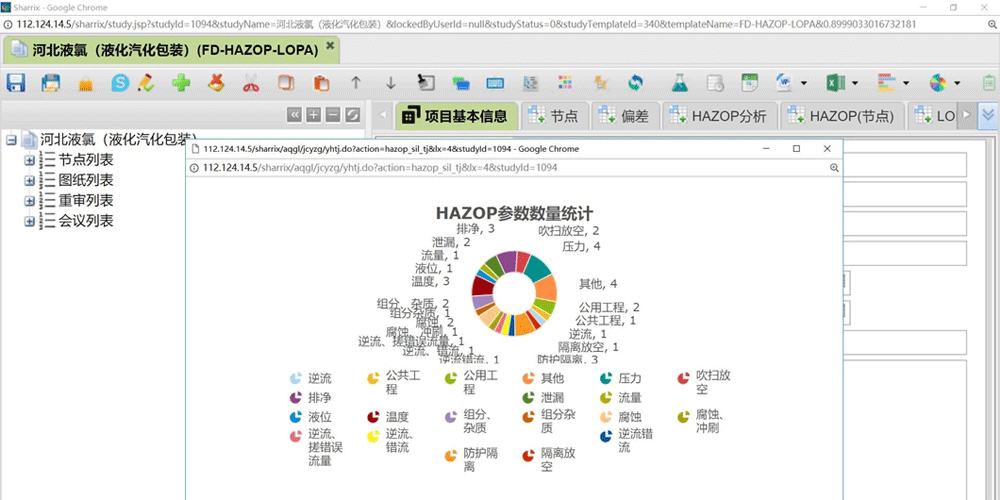
Task: Expand the 节点列表 tree node
Action: point(29,160)
